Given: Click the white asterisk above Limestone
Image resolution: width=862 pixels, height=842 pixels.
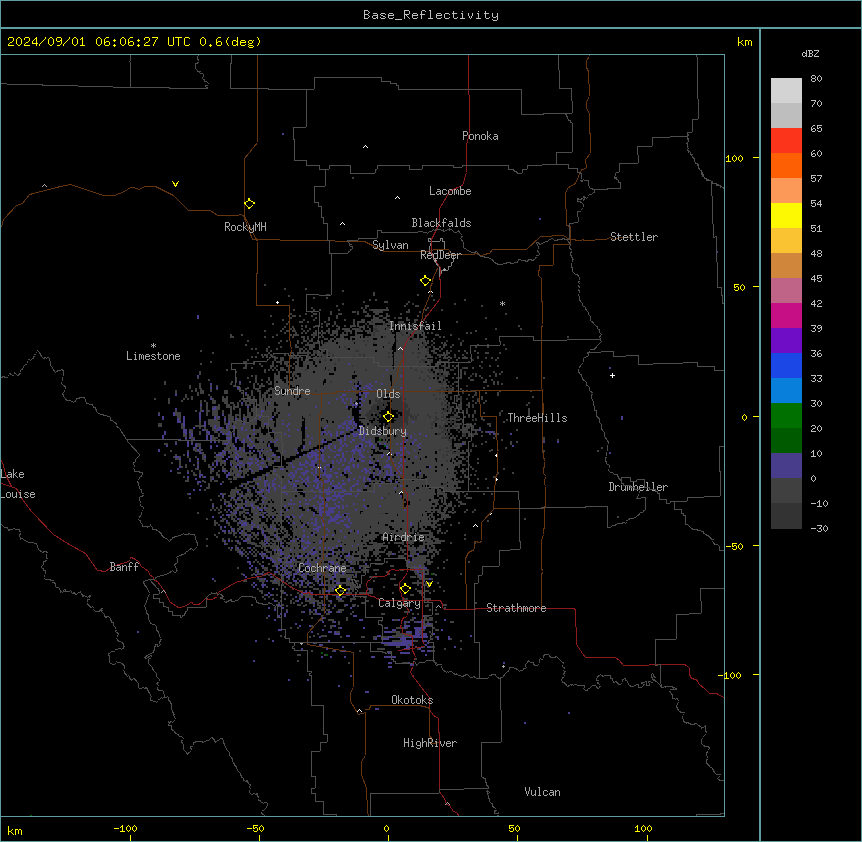Looking at the screenshot, I should pyautogui.click(x=153, y=346).
